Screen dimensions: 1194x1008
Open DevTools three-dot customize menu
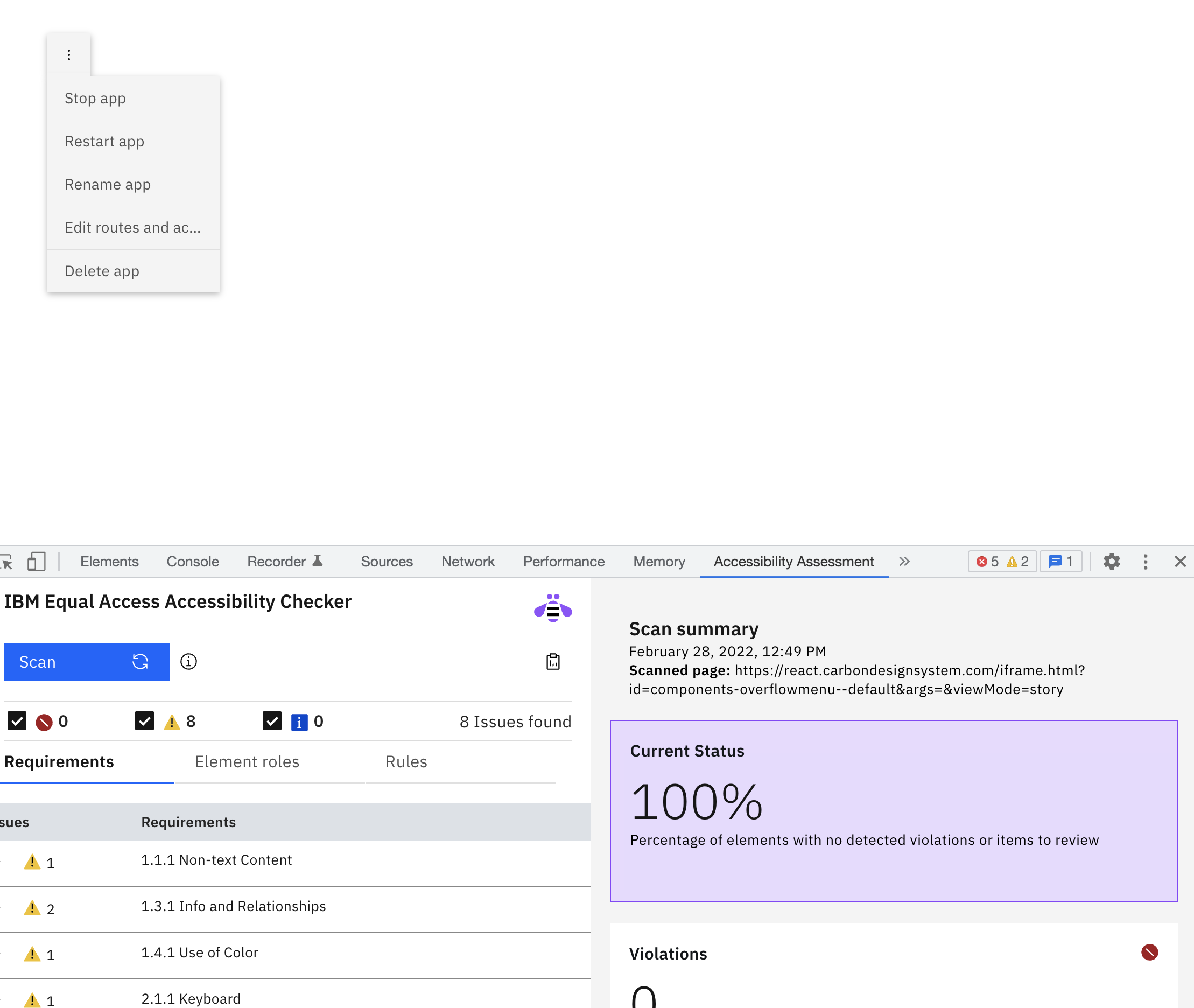coord(1146,561)
